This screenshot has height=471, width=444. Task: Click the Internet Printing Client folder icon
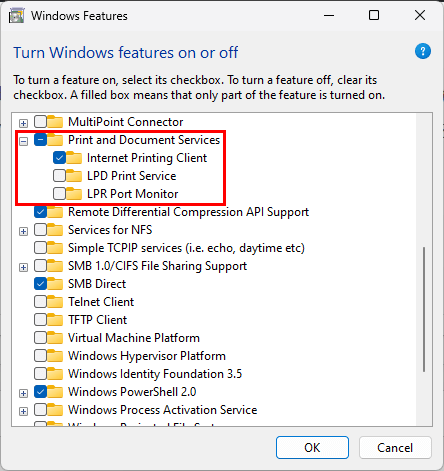click(x=74, y=158)
